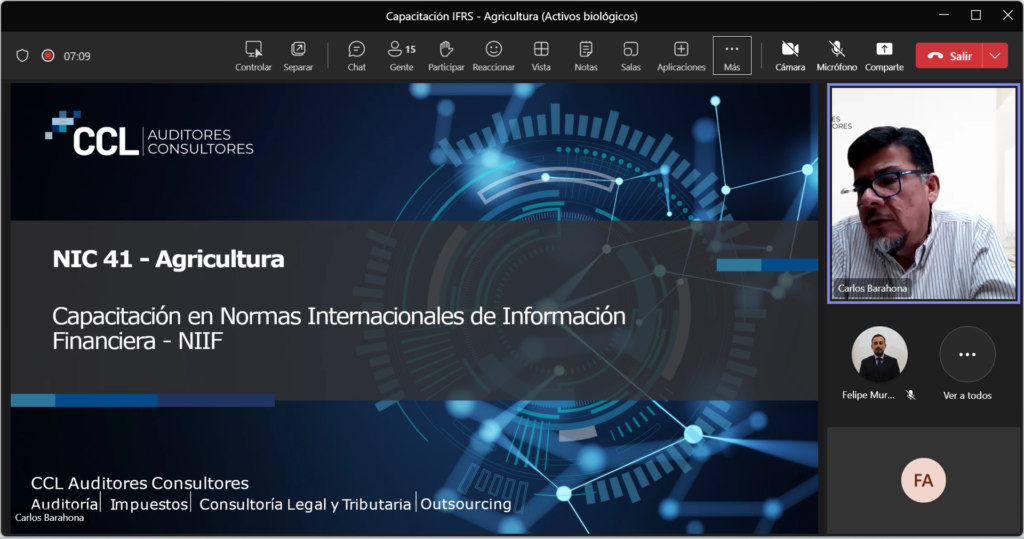Minimize the Teams meeting window
The height and width of the screenshot is (539, 1024).
944,15
